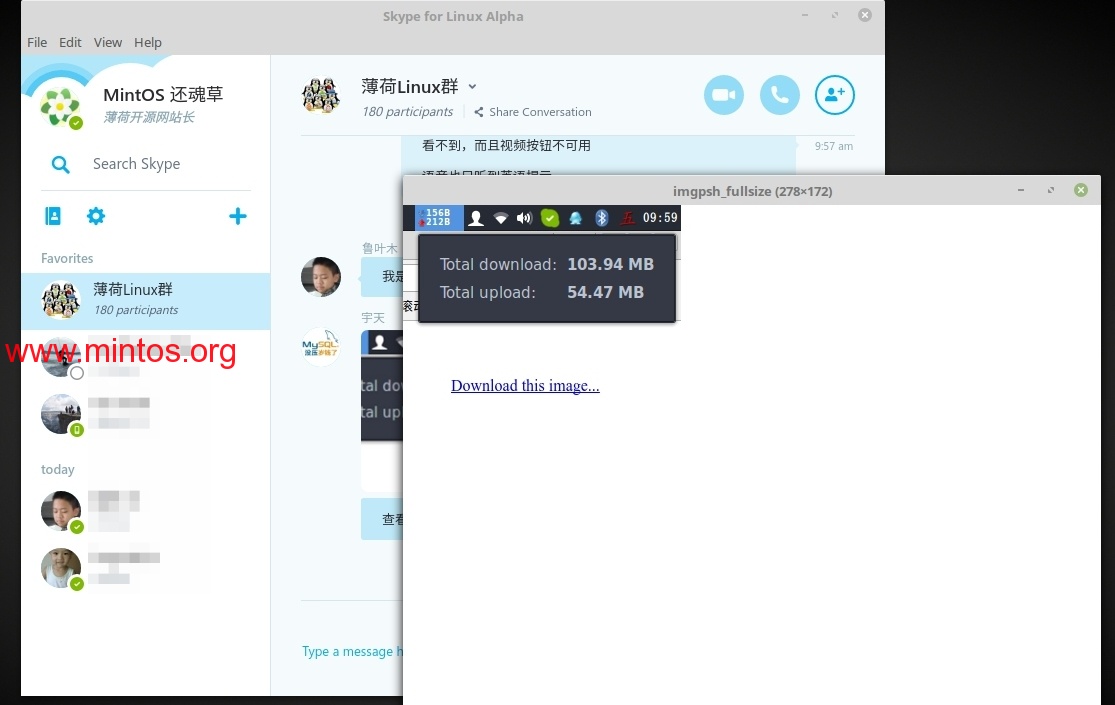Image resolution: width=1115 pixels, height=705 pixels.
Task: Open Skype settings gear
Action: click(x=96, y=216)
